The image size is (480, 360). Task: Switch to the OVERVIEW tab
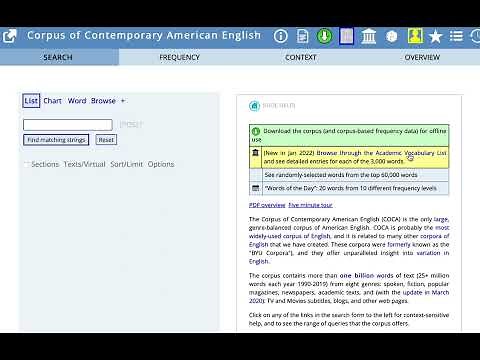coord(422,57)
